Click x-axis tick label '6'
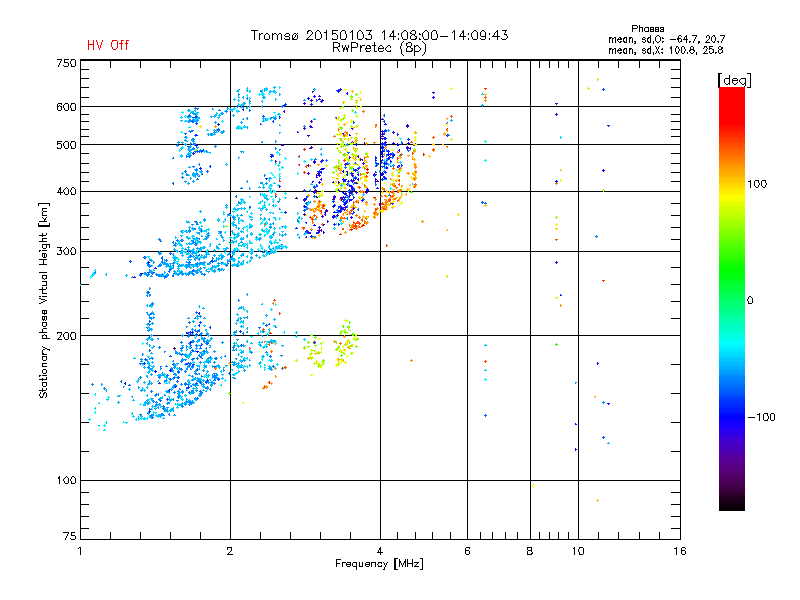The width and height of the screenshot is (800, 600). pyautogui.click(x=467, y=551)
